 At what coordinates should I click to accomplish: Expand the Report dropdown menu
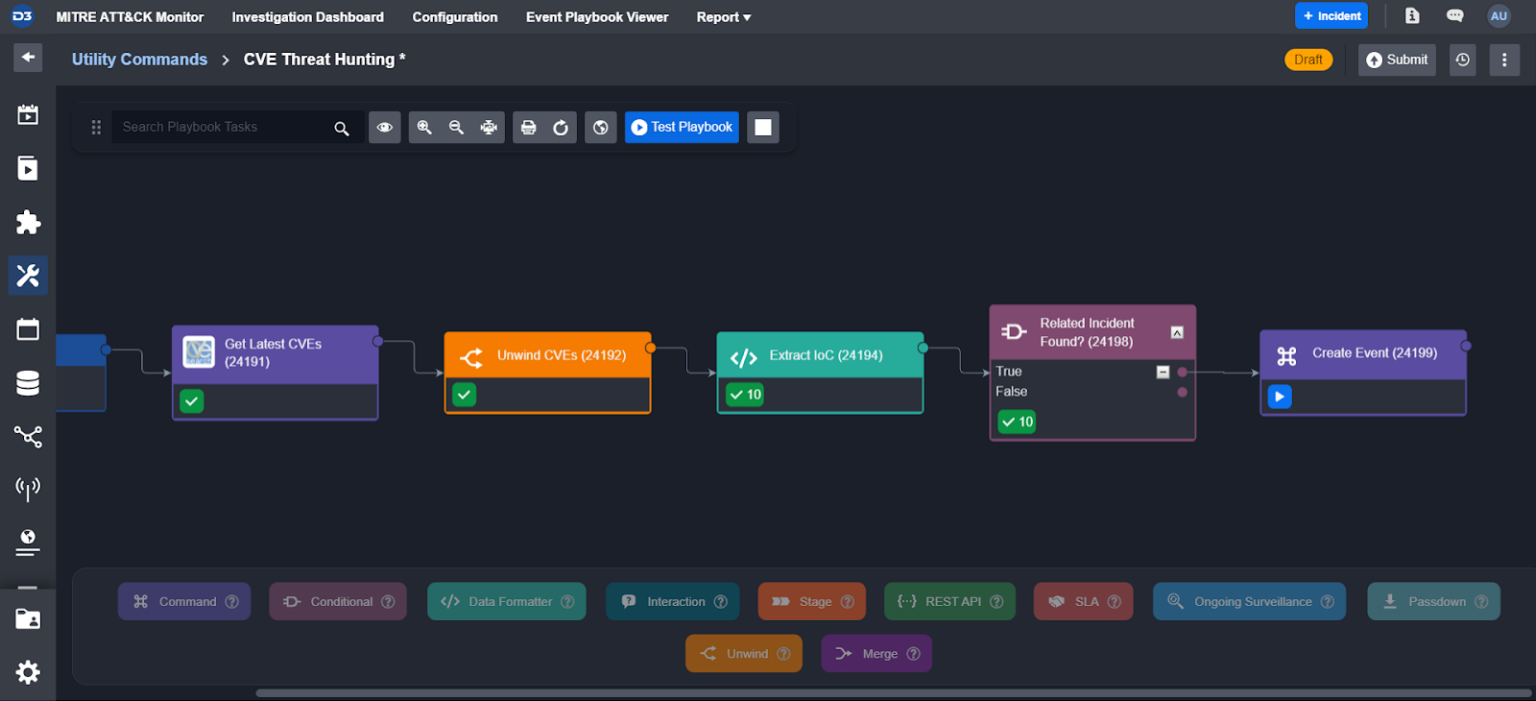724,17
